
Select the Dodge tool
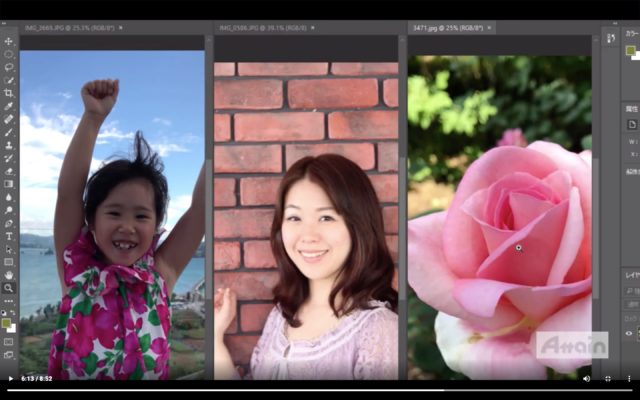pyautogui.click(x=9, y=210)
